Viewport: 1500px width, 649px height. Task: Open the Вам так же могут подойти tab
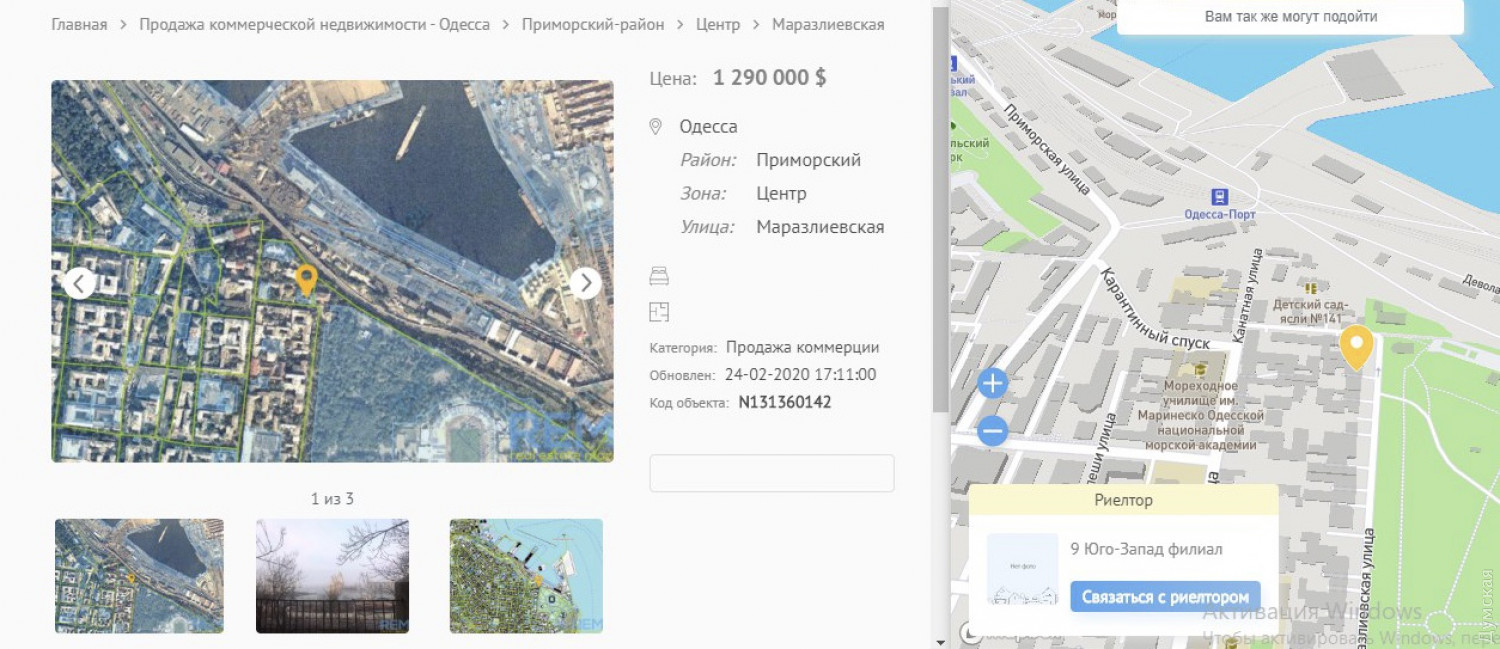point(1290,17)
